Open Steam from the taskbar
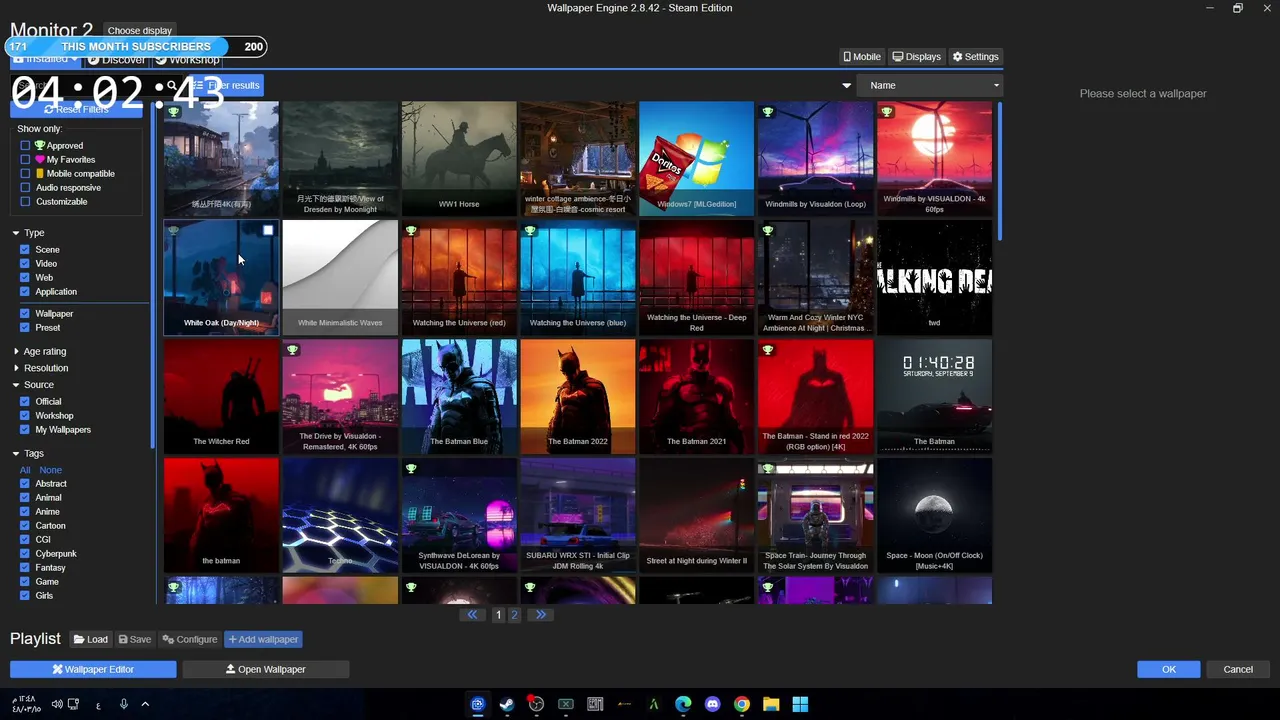The width and height of the screenshot is (1280, 720). [x=507, y=704]
